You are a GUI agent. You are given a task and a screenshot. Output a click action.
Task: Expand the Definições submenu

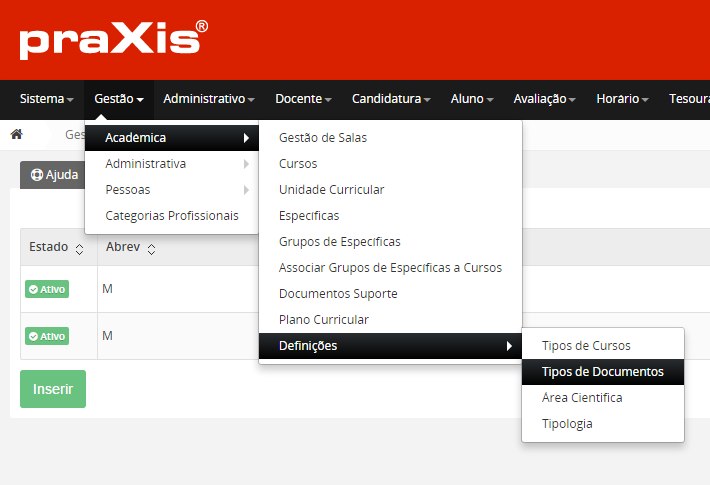pyautogui.click(x=390, y=346)
